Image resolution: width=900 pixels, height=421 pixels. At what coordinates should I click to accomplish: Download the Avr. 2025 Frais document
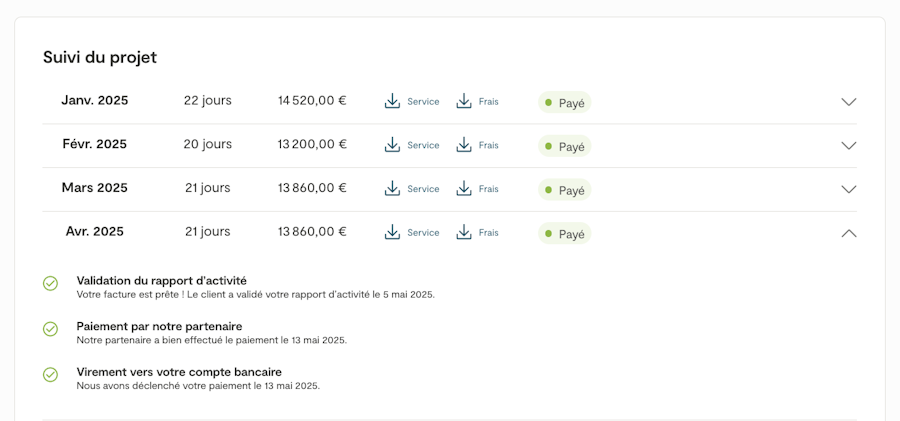click(x=477, y=232)
